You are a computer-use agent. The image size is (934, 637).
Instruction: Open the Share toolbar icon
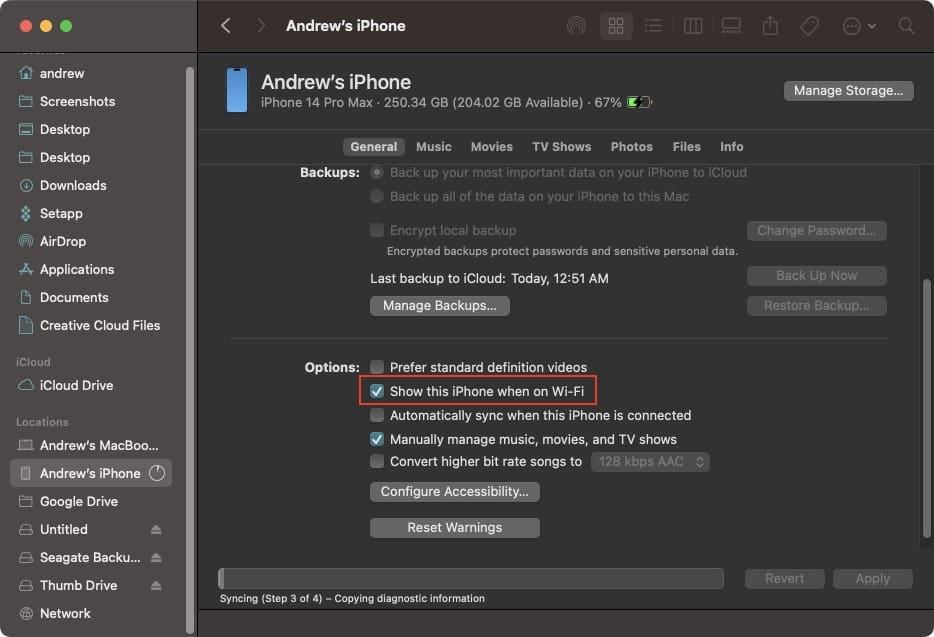tap(770, 26)
